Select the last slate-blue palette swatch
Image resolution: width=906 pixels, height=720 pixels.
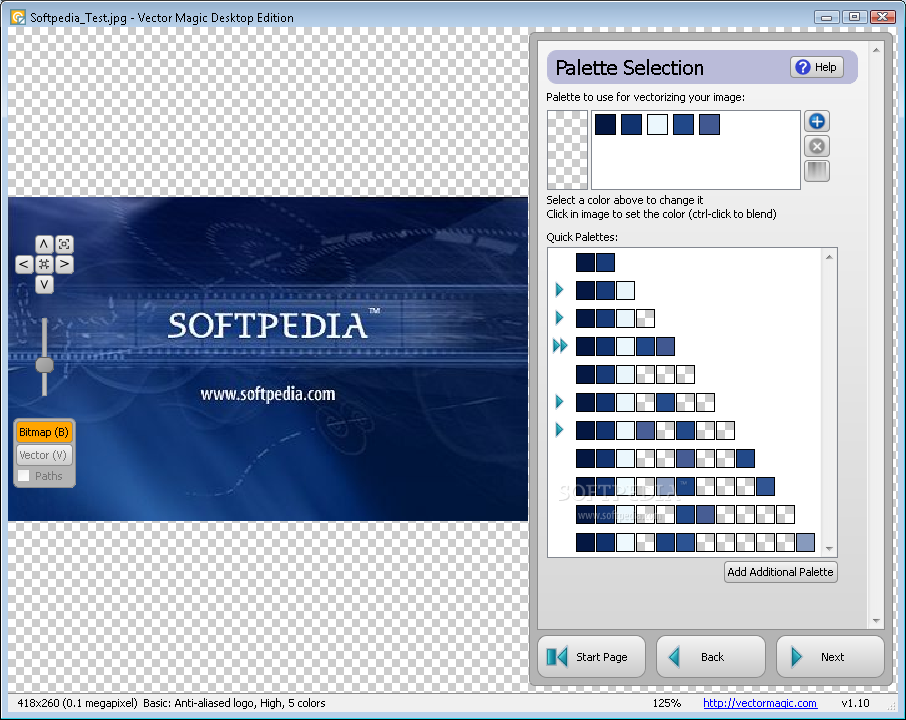pyautogui.click(x=709, y=124)
